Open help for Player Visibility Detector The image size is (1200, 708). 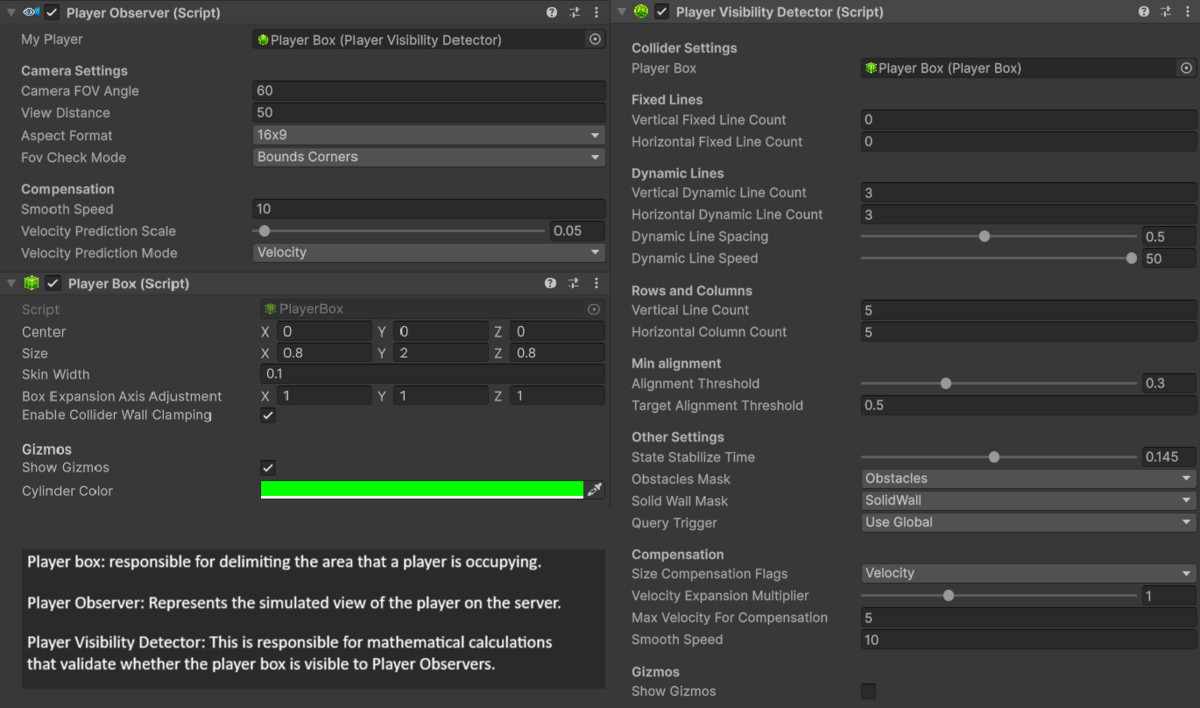pos(1143,12)
